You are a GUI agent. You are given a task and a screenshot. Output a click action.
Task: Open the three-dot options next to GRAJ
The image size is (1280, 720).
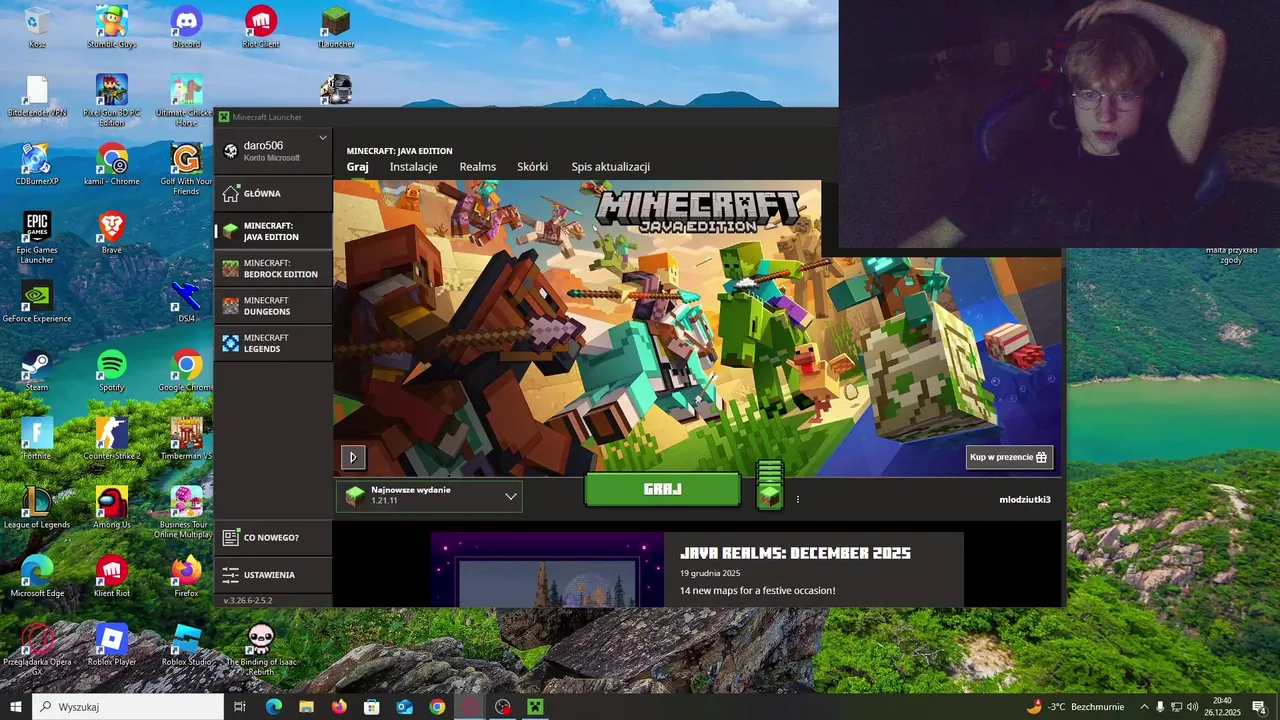click(797, 499)
